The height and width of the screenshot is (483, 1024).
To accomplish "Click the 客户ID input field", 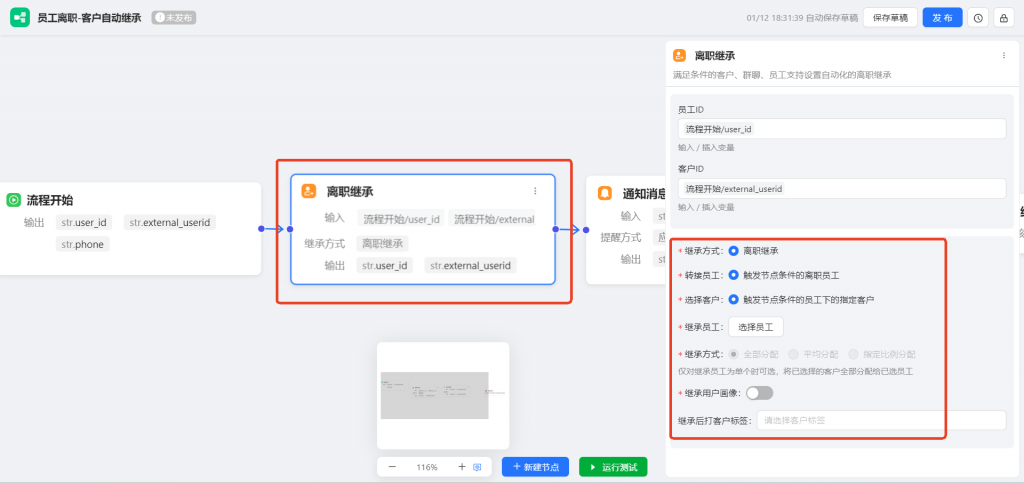I will [x=842, y=189].
